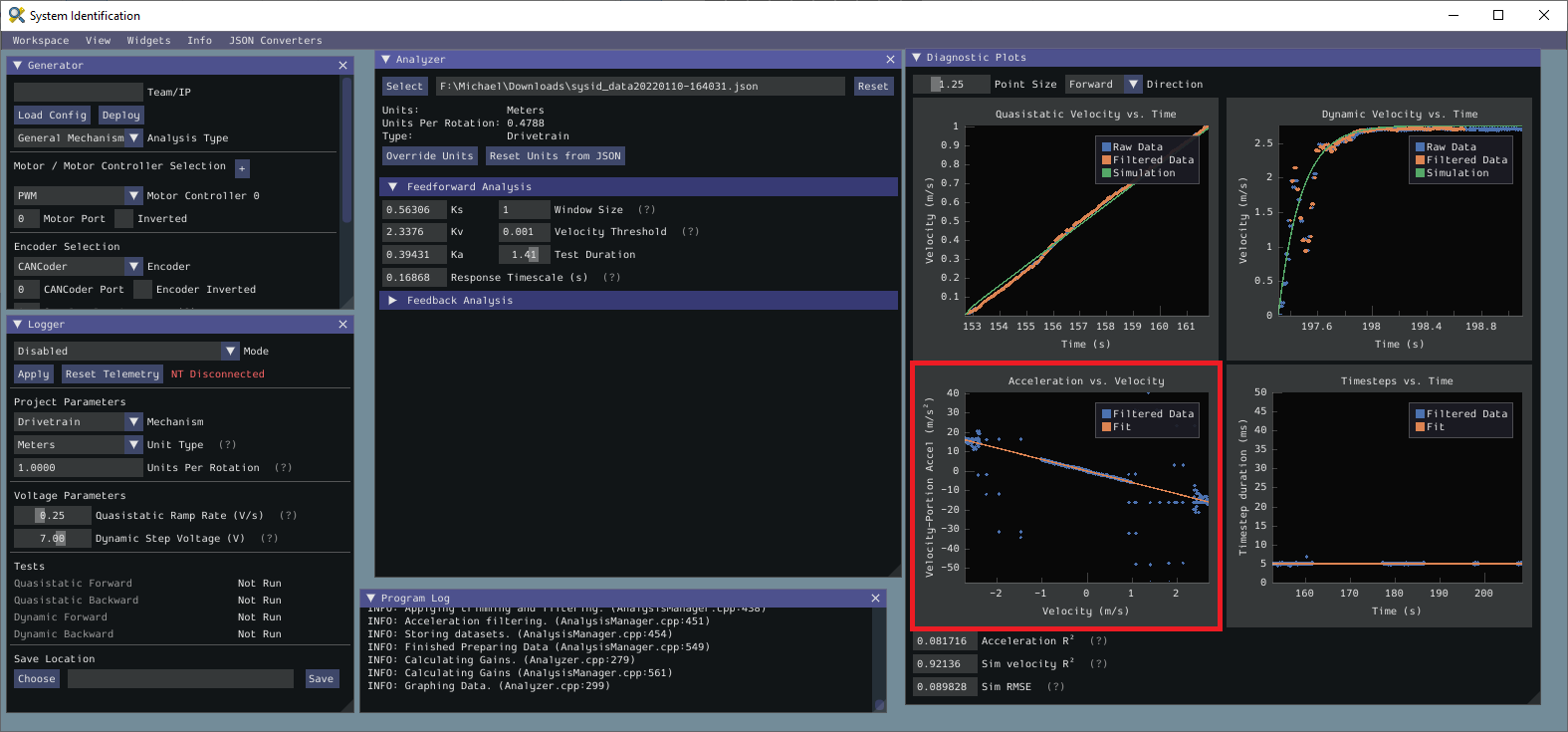Adjust the Quasistatic Ramp Rate slider
This screenshot has height=732, width=1568.
[52, 516]
